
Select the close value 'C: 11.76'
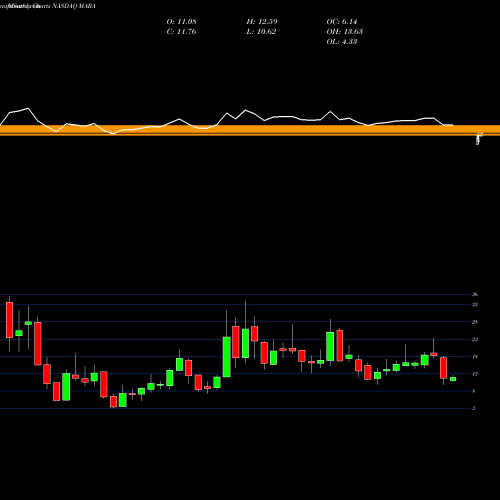click(181, 32)
